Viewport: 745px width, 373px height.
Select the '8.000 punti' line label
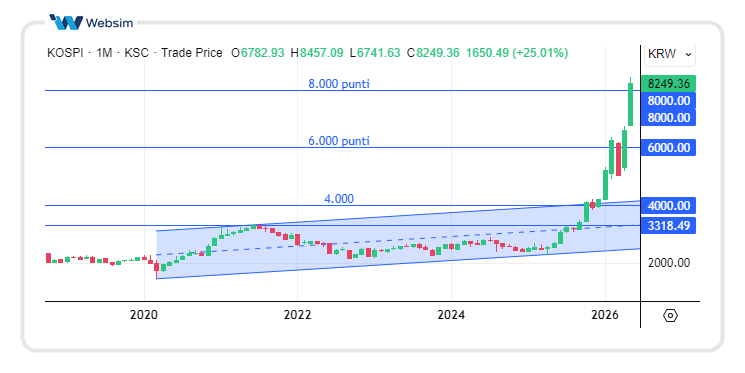coord(339,84)
